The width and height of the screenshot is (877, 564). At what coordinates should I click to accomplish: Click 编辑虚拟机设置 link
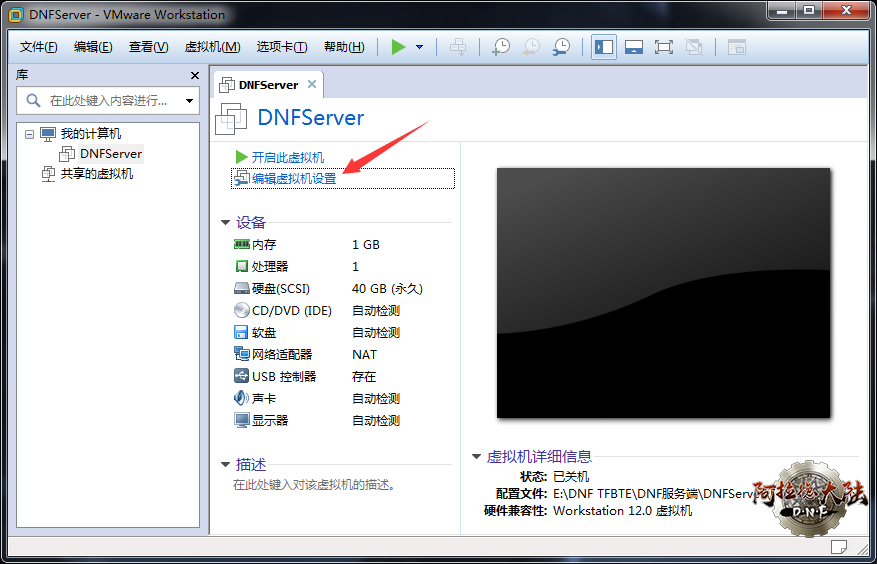click(293, 179)
